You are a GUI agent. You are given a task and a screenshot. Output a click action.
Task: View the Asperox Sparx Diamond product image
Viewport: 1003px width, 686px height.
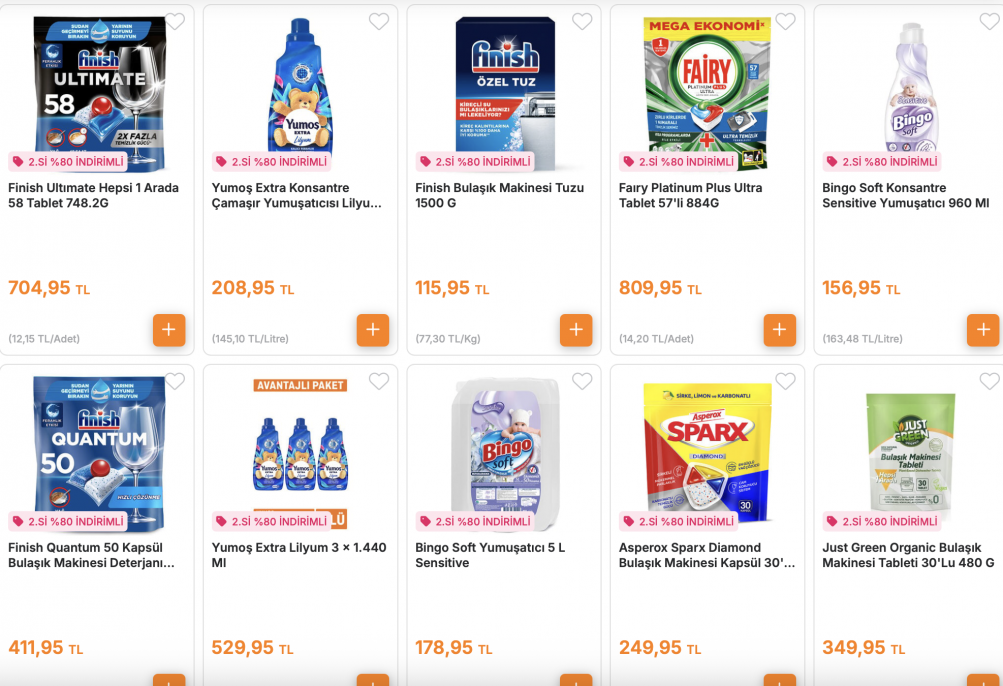point(707,445)
